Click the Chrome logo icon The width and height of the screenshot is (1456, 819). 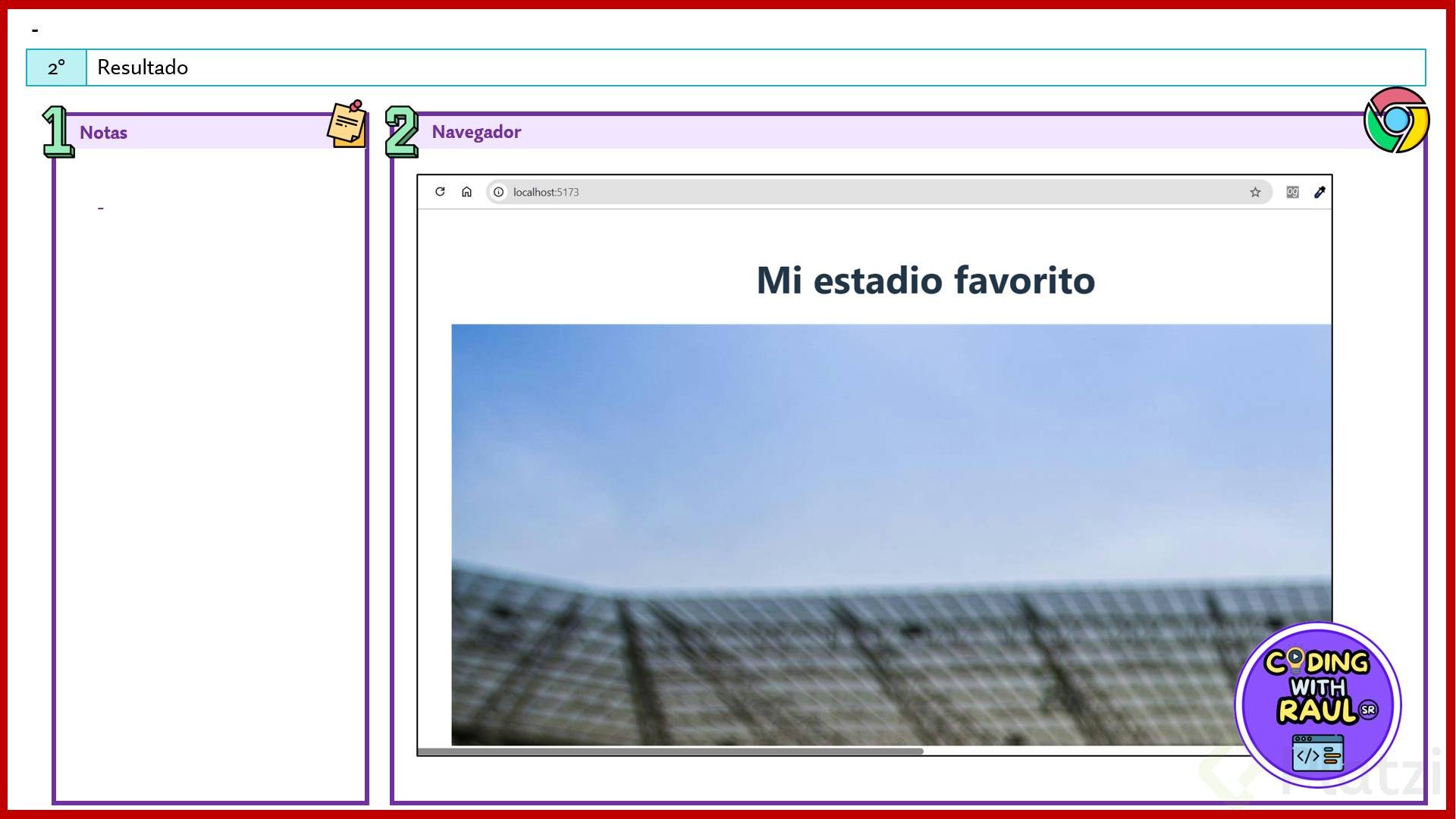[x=1396, y=120]
